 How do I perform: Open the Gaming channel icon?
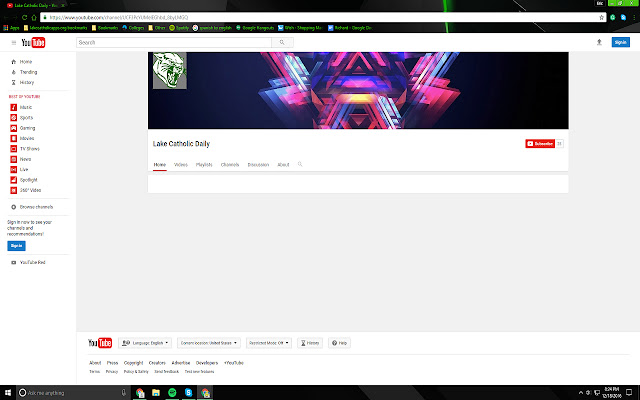tap(13, 128)
